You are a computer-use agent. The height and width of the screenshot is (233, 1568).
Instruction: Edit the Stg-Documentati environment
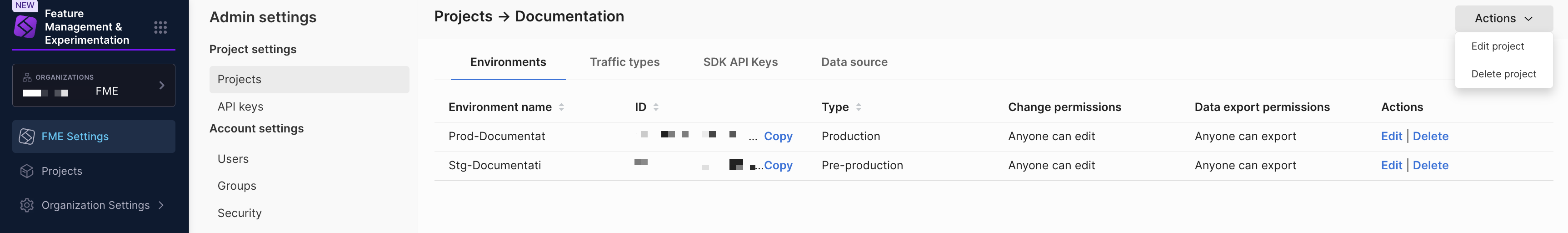tap(1391, 166)
